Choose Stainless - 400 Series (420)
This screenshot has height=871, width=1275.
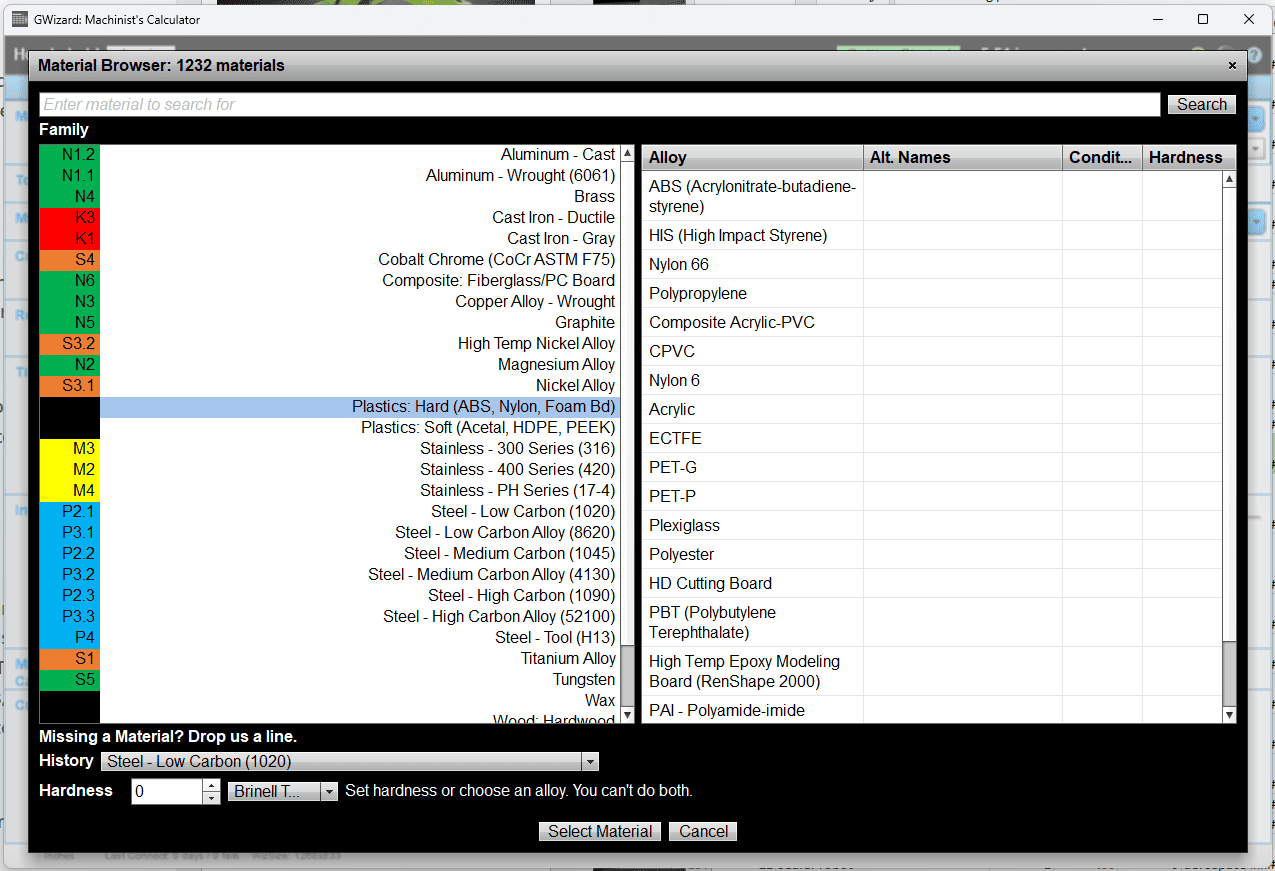pos(330,470)
